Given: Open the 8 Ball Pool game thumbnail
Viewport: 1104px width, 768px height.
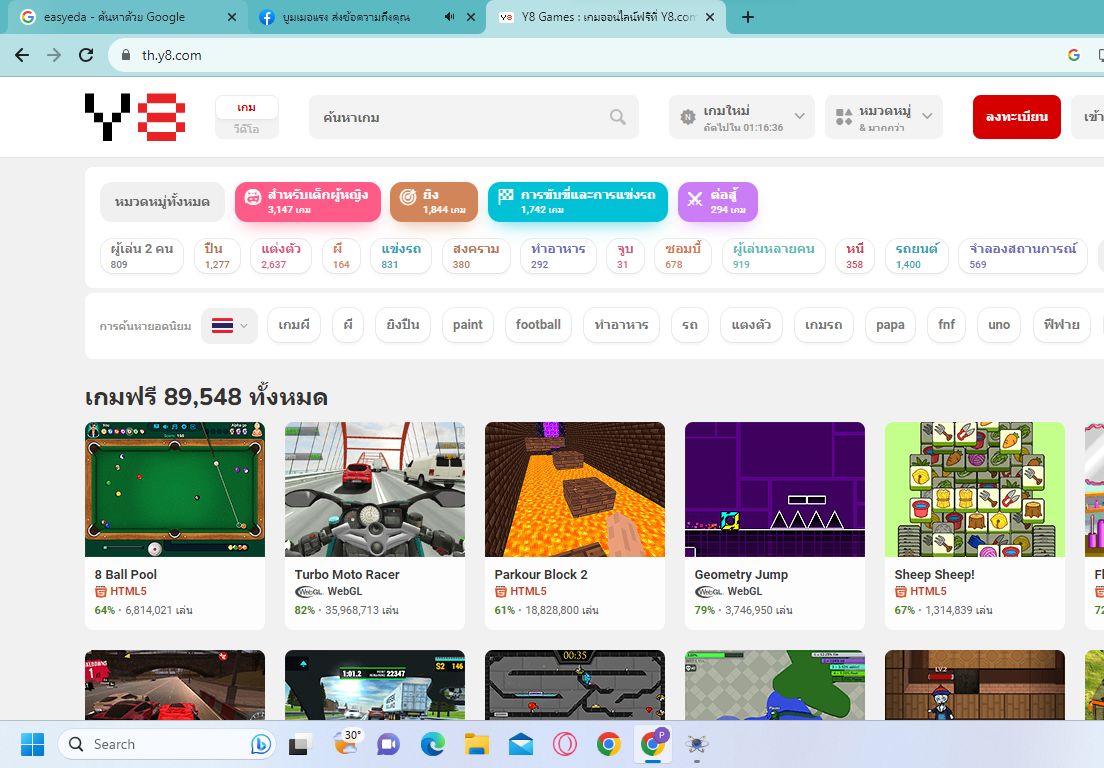Looking at the screenshot, I should click(175, 489).
